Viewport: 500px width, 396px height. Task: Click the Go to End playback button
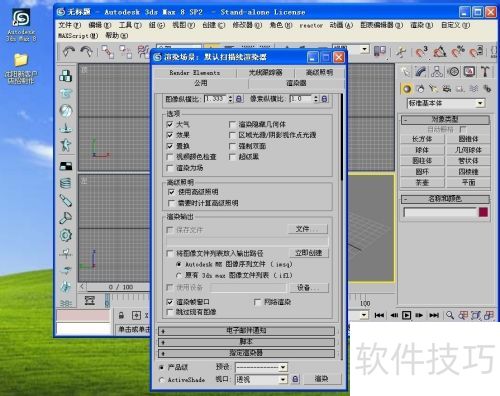click(x=434, y=315)
